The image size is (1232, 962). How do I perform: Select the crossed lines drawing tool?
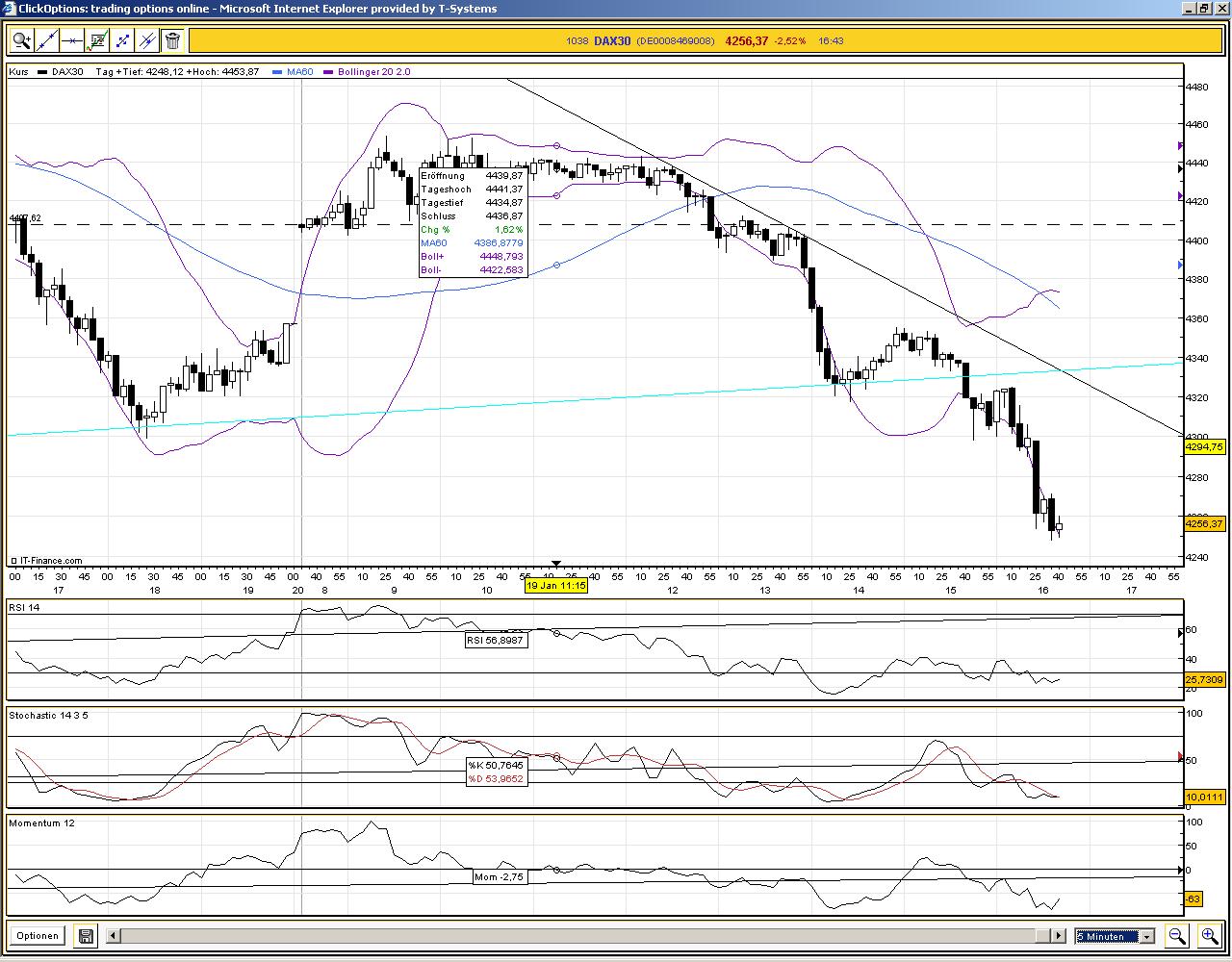tap(146, 39)
